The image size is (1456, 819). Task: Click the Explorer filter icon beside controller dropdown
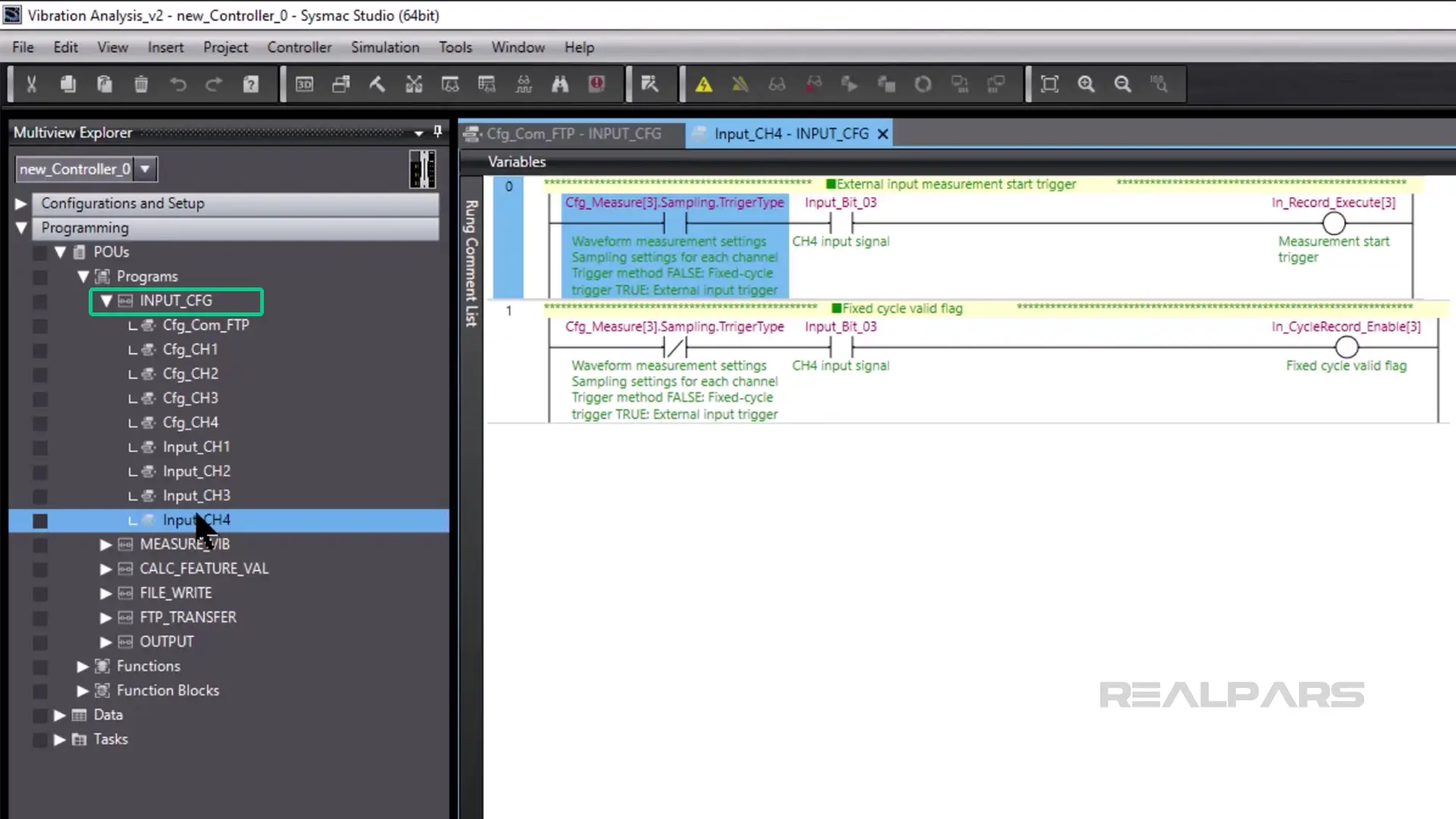click(x=422, y=168)
